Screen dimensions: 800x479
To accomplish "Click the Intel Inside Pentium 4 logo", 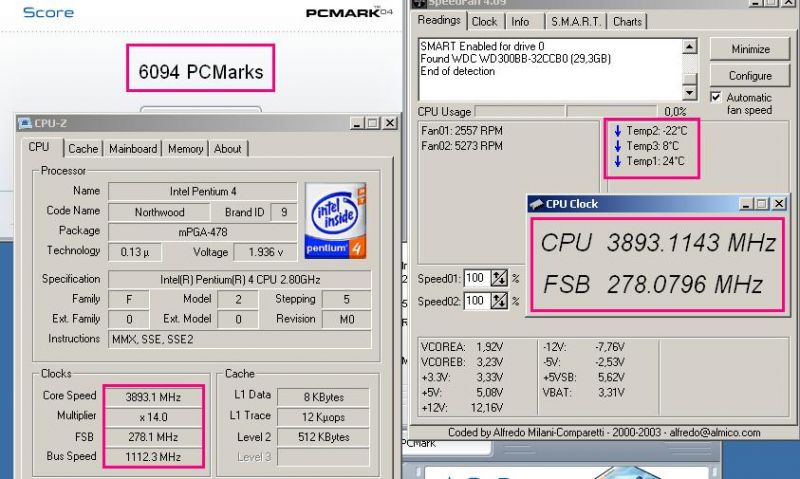I will click(x=335, y=221).
